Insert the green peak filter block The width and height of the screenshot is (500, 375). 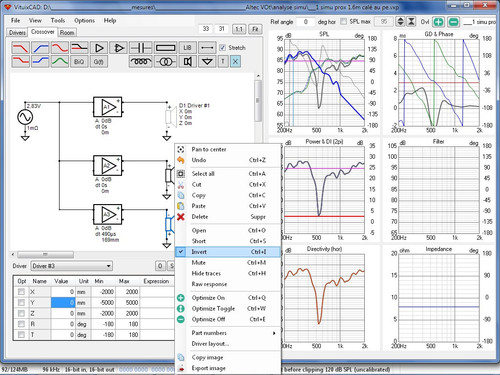point(60,61)
